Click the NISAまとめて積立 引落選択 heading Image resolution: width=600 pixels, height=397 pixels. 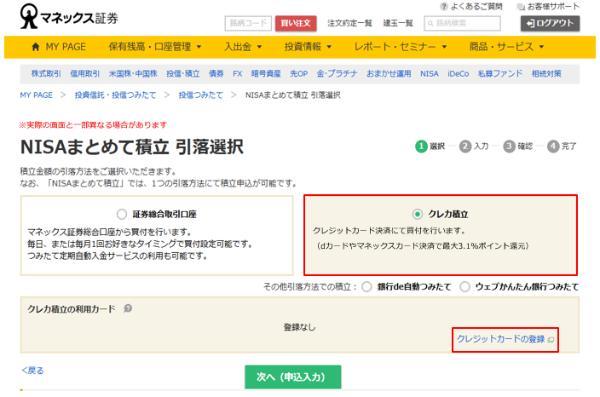click(132, 147)
